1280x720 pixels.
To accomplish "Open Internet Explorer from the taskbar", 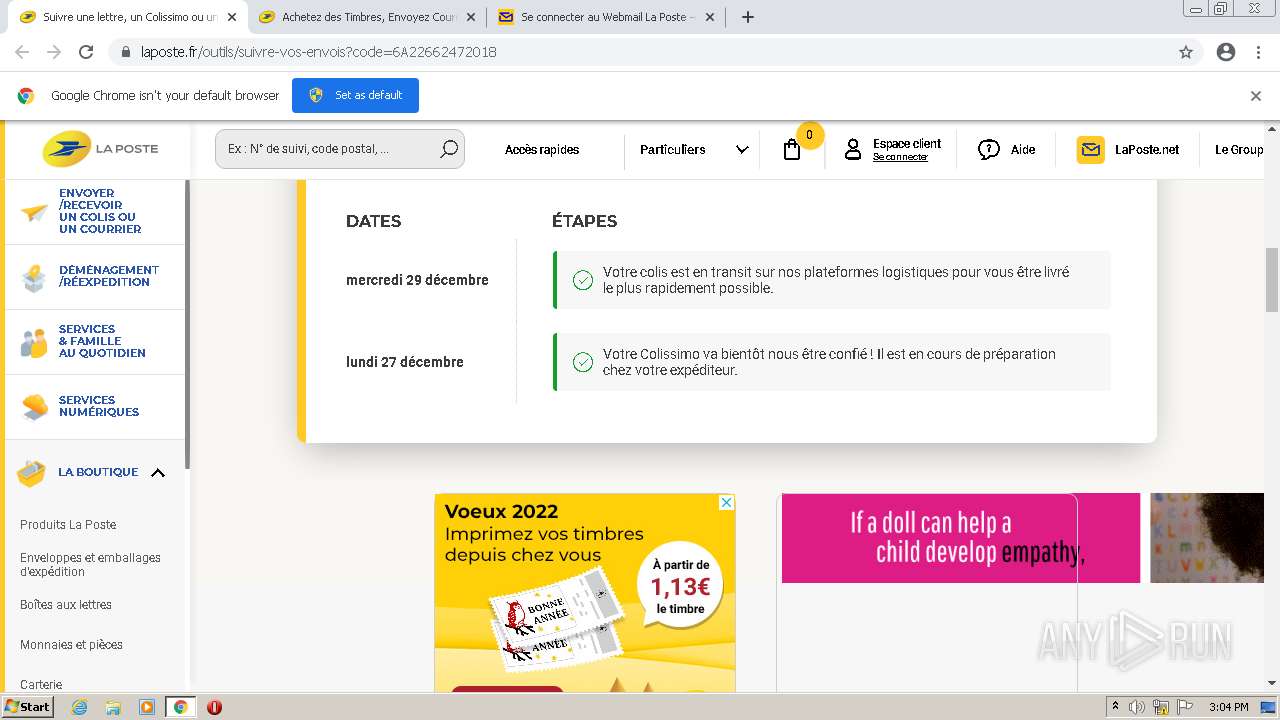I will [79, 707].
